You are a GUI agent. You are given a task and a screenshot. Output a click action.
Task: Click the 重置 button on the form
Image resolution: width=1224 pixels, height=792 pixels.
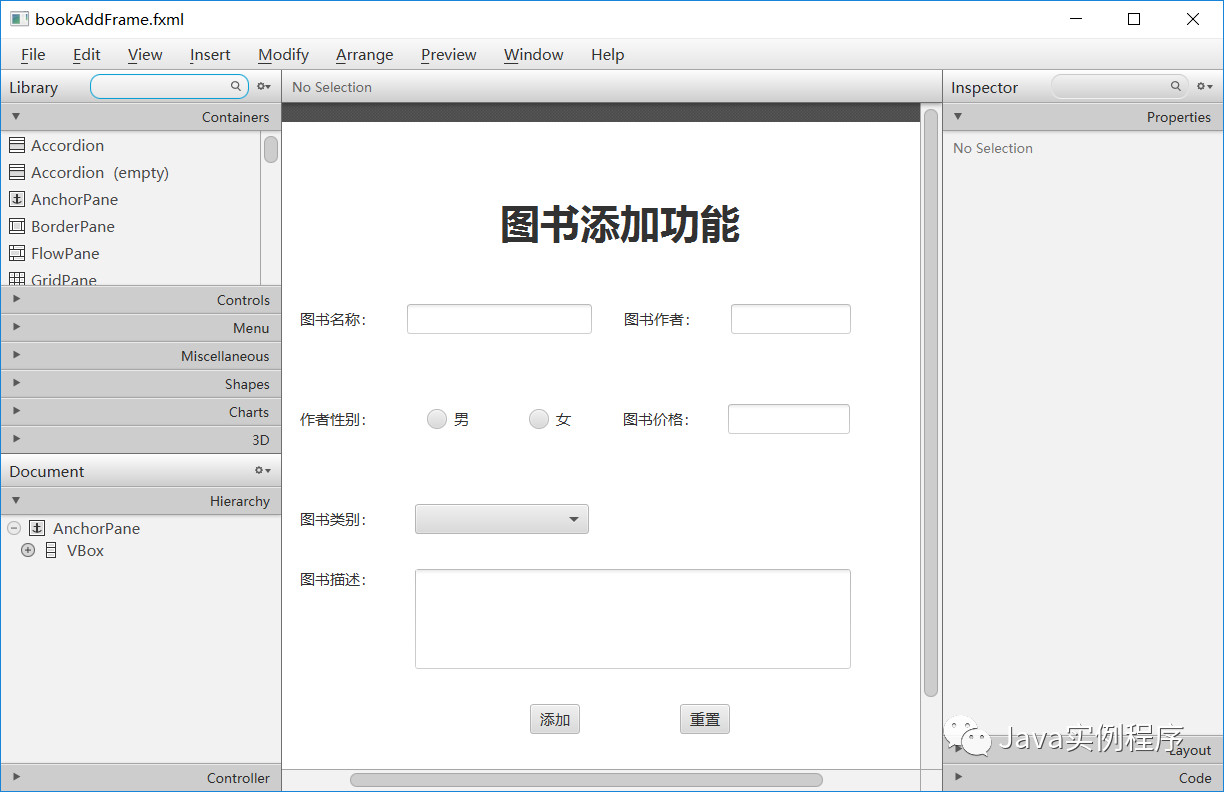click(704, 719)
